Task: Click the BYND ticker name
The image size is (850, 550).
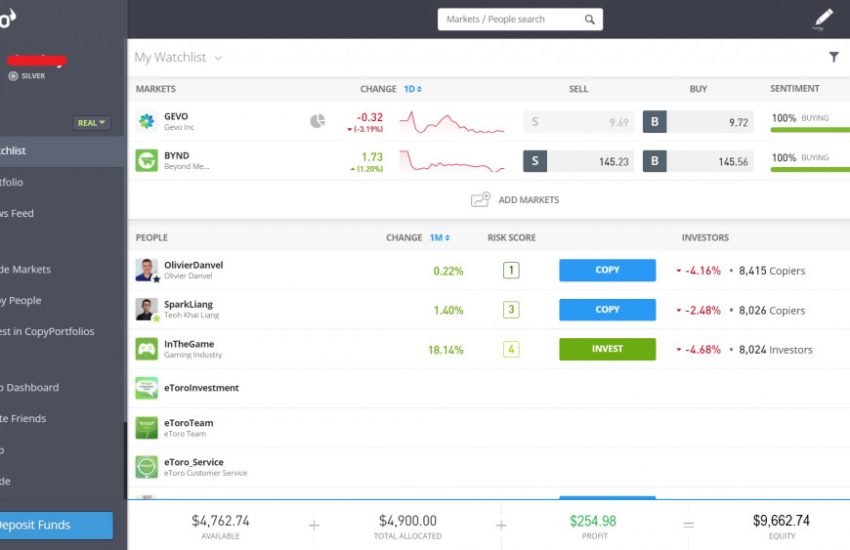Action: pos(177,156)
